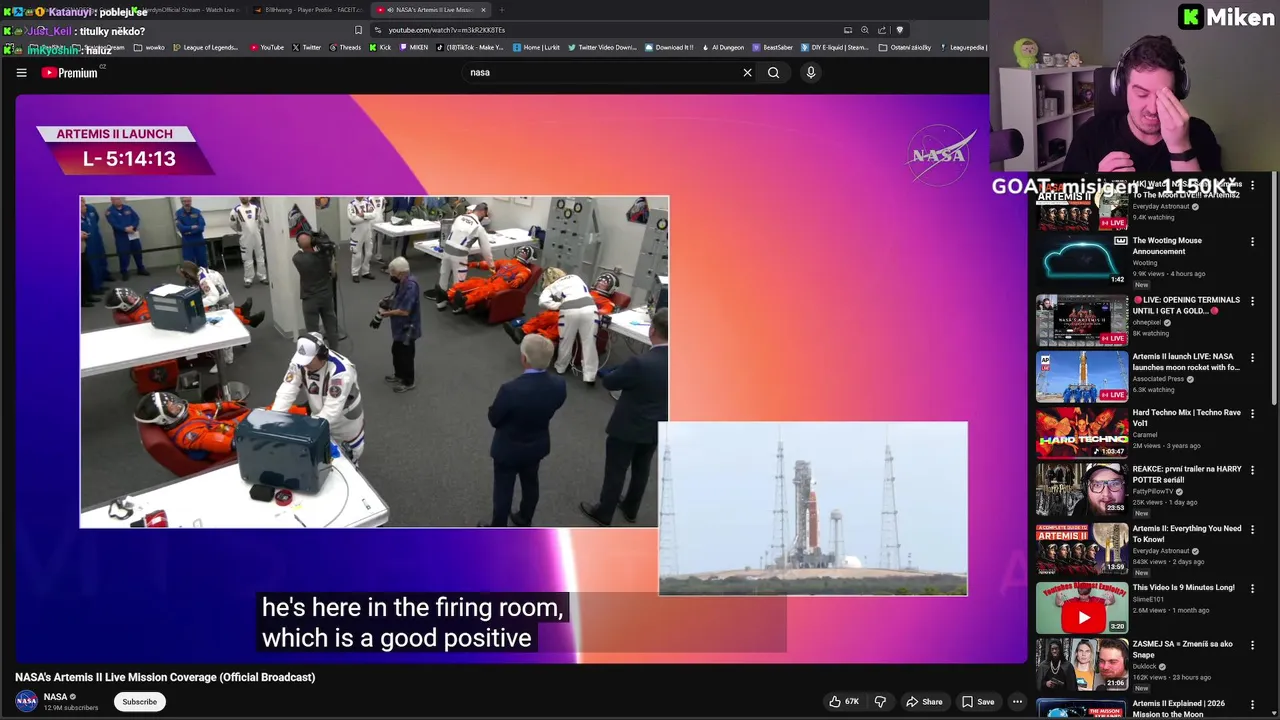Open 'This Video Is 9 Minutes Long' thumbnail
The width and height of the screenshot is (1280, 720).
click(x=1081, y=607)
